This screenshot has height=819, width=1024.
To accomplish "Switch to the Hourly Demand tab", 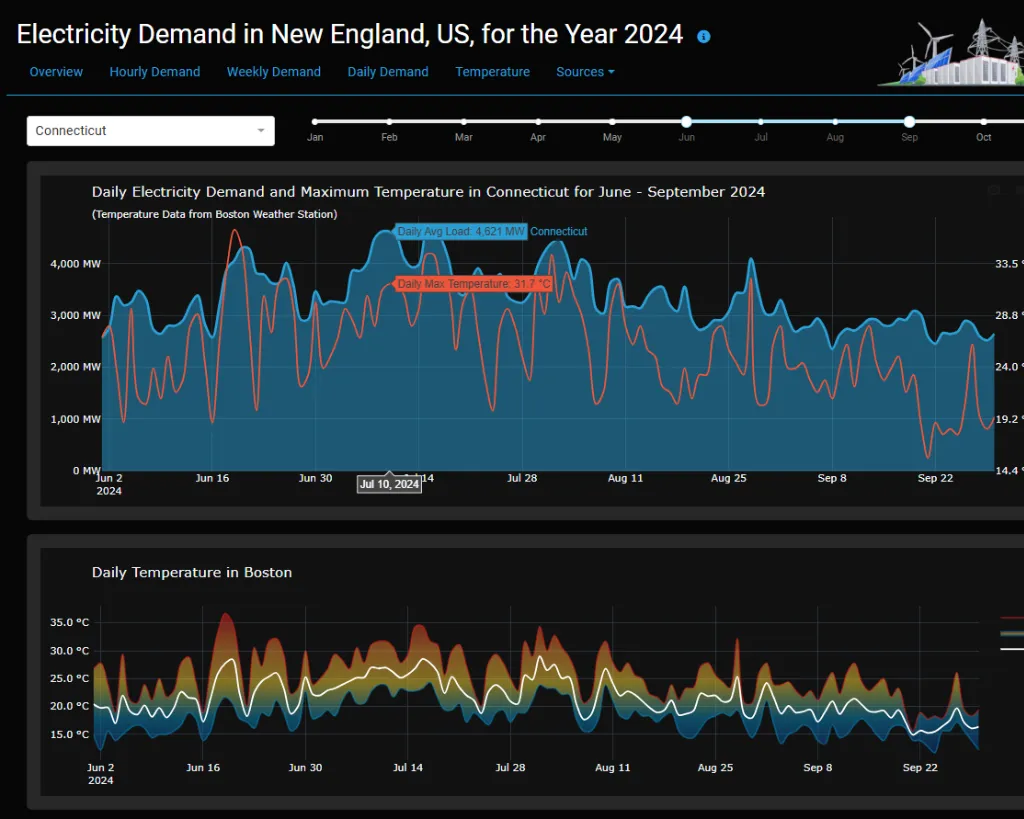I will [154, 72].
